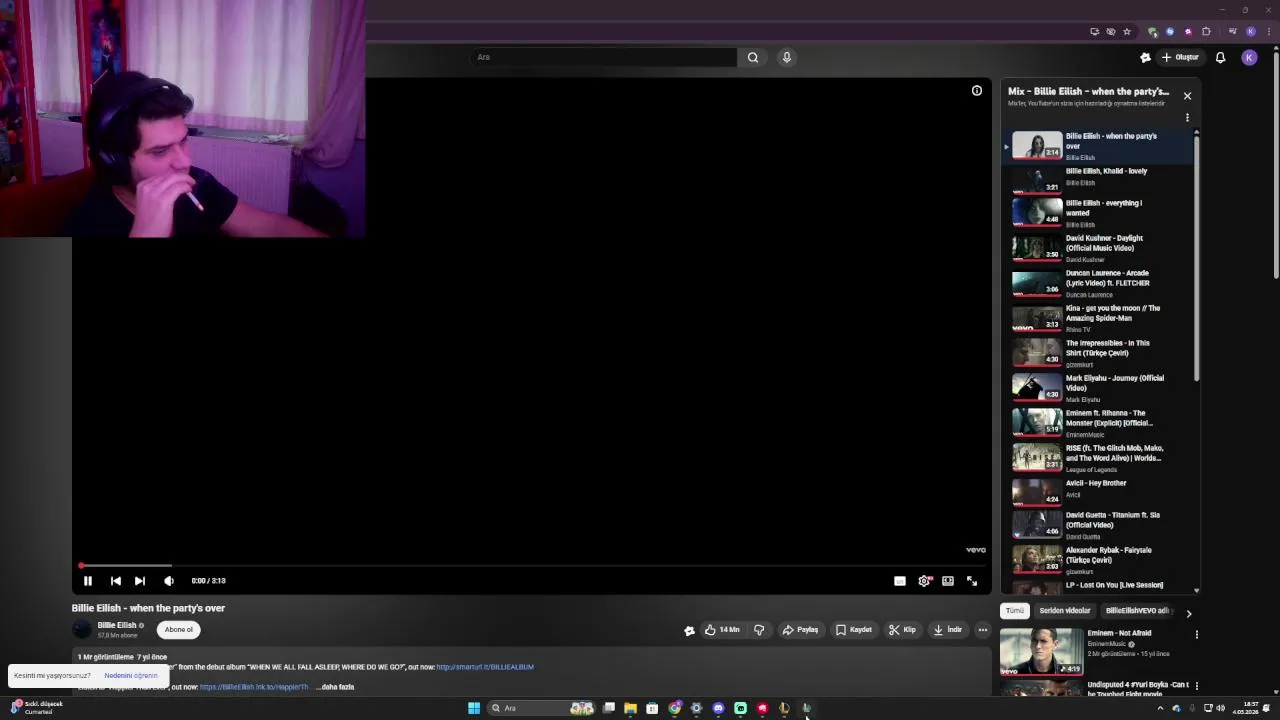Viewport: 1280px width, 720px height.
Task: Select the Tümü filter chip
Action: click(x=1015, y=611)
